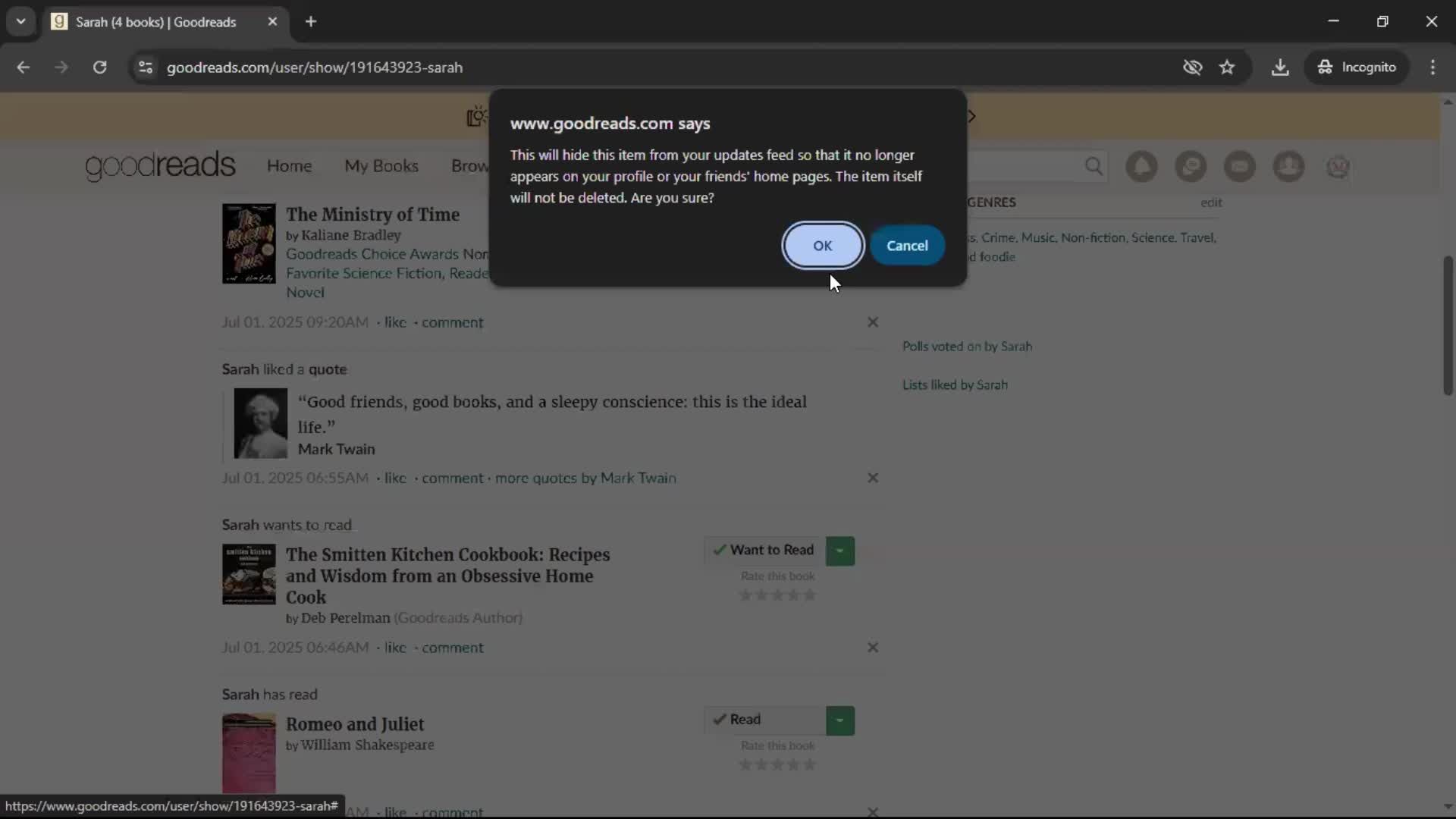This screenshot has height=819, width=1456.
Task: Hide the Ministry of Time update
Action: 873,322
